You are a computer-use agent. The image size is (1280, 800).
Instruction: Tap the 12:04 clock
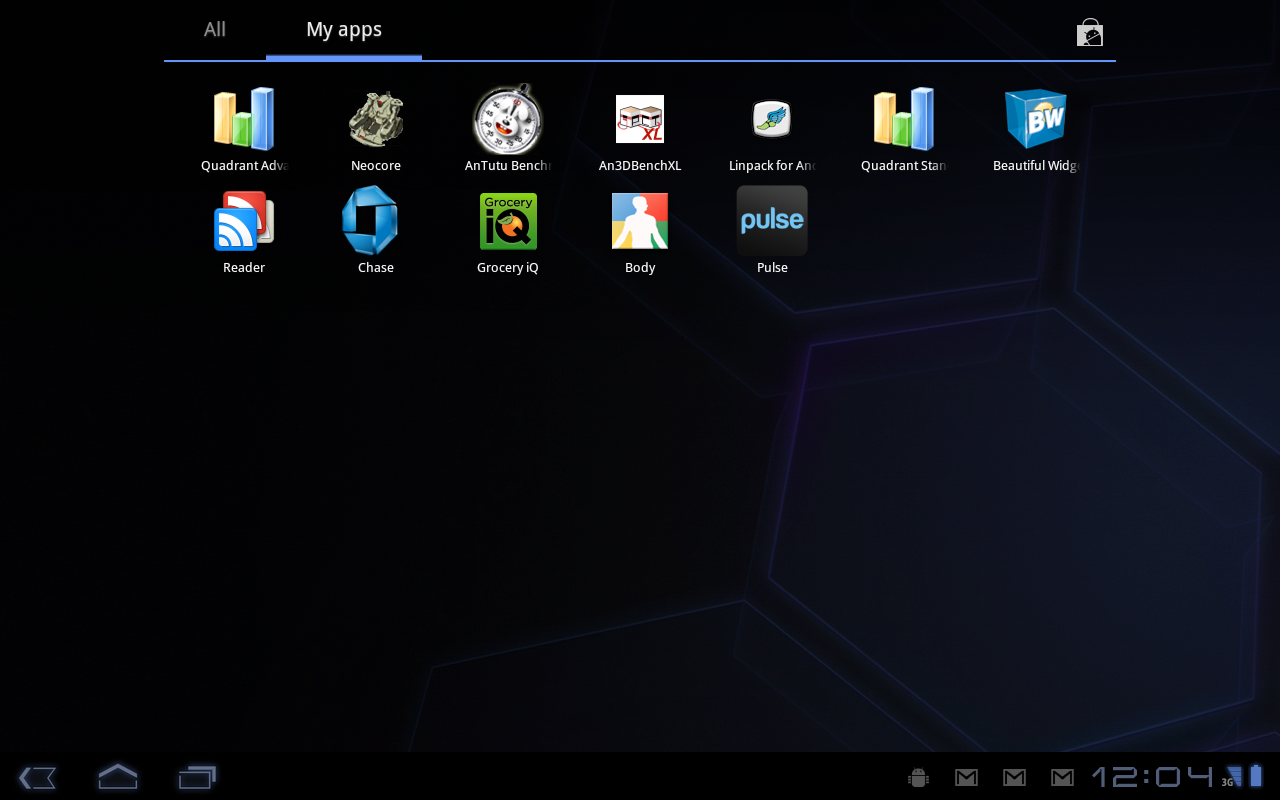click(x=1153, y=777)
